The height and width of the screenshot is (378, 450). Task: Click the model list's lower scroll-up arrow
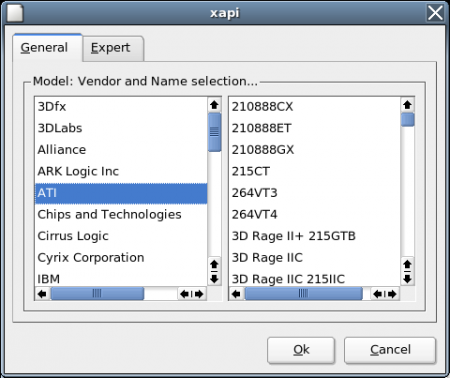click(x=407, y=264)
